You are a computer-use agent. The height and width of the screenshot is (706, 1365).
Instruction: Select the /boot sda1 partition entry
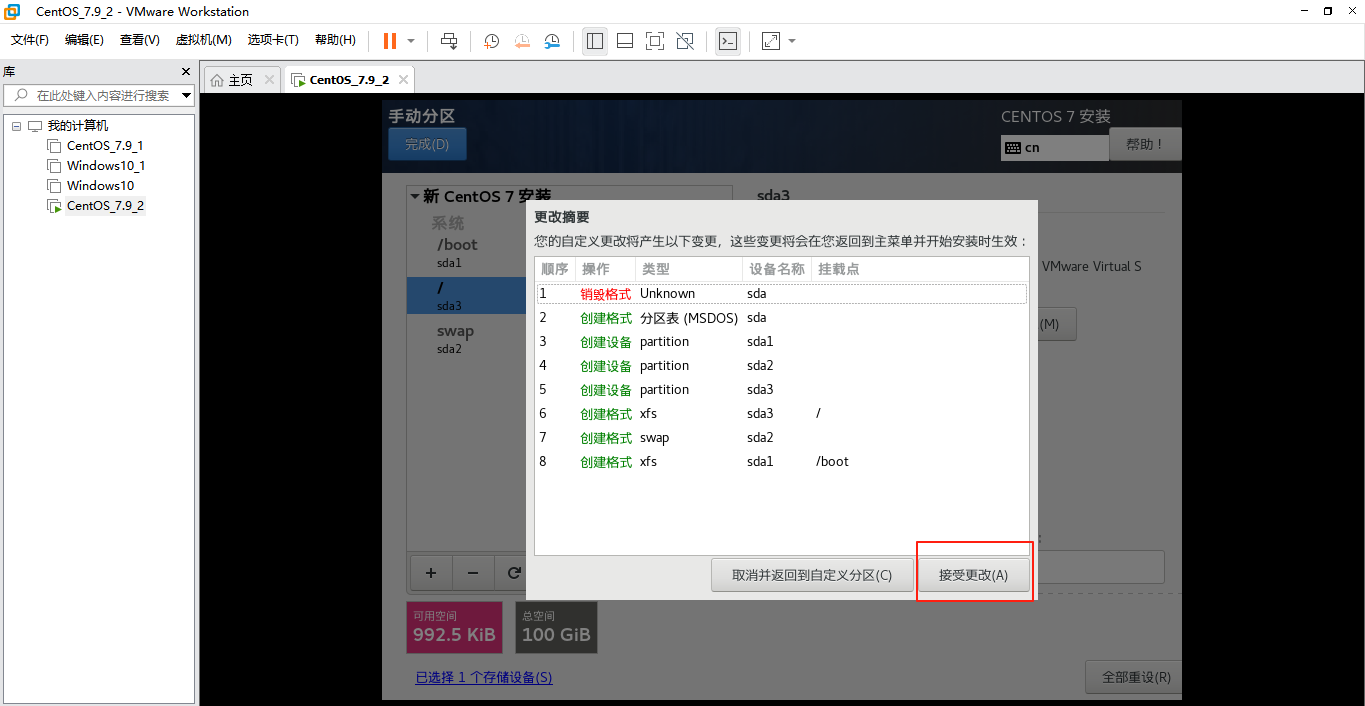point(467,253)
